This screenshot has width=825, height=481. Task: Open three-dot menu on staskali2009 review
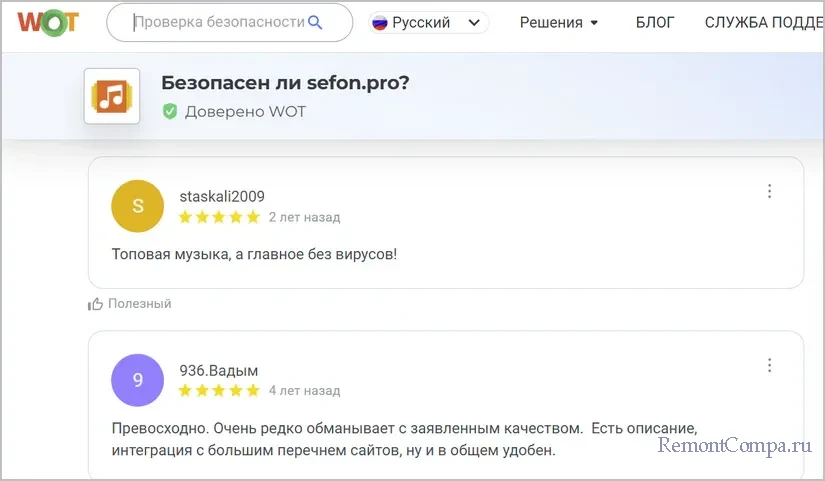click(769, 191)
